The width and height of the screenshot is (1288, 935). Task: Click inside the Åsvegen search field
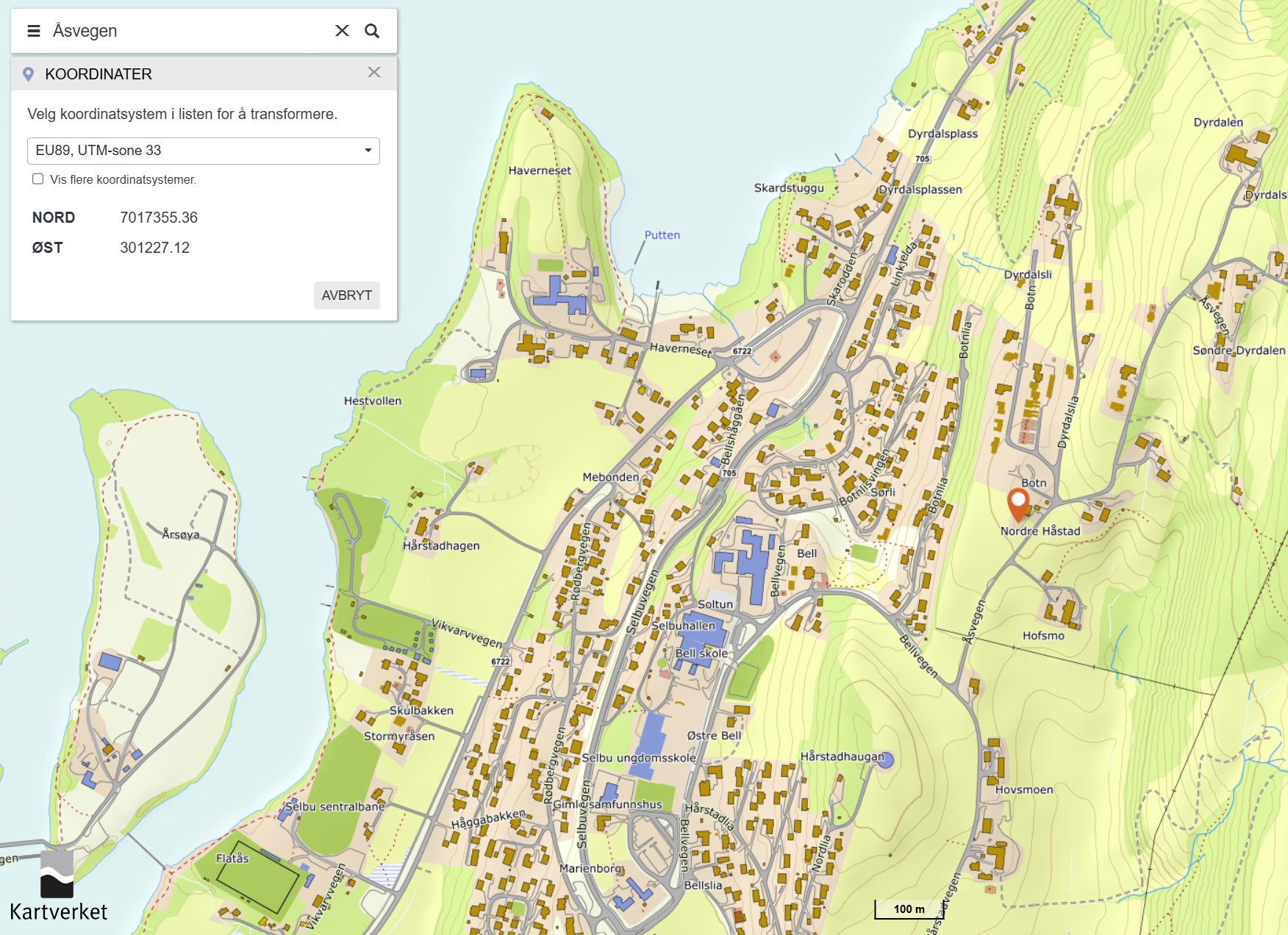(x=184, y=31)
